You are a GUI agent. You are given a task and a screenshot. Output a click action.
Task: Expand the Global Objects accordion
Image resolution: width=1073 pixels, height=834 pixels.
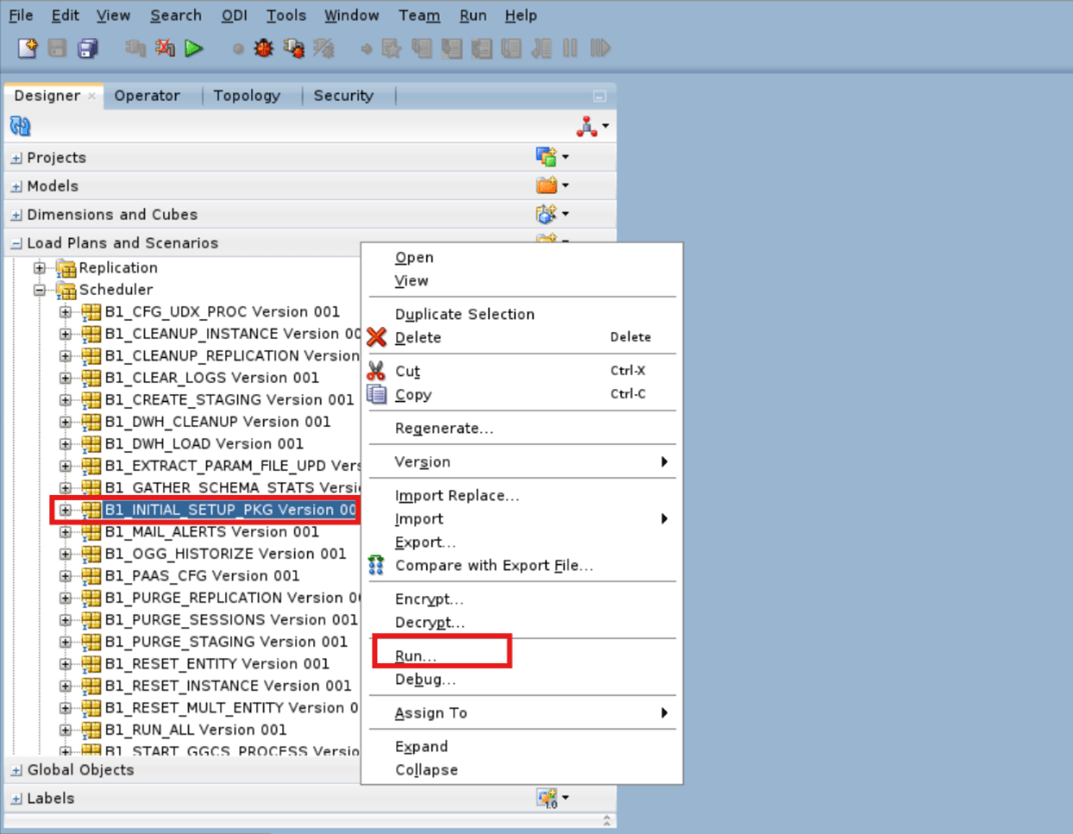point(16,770)
